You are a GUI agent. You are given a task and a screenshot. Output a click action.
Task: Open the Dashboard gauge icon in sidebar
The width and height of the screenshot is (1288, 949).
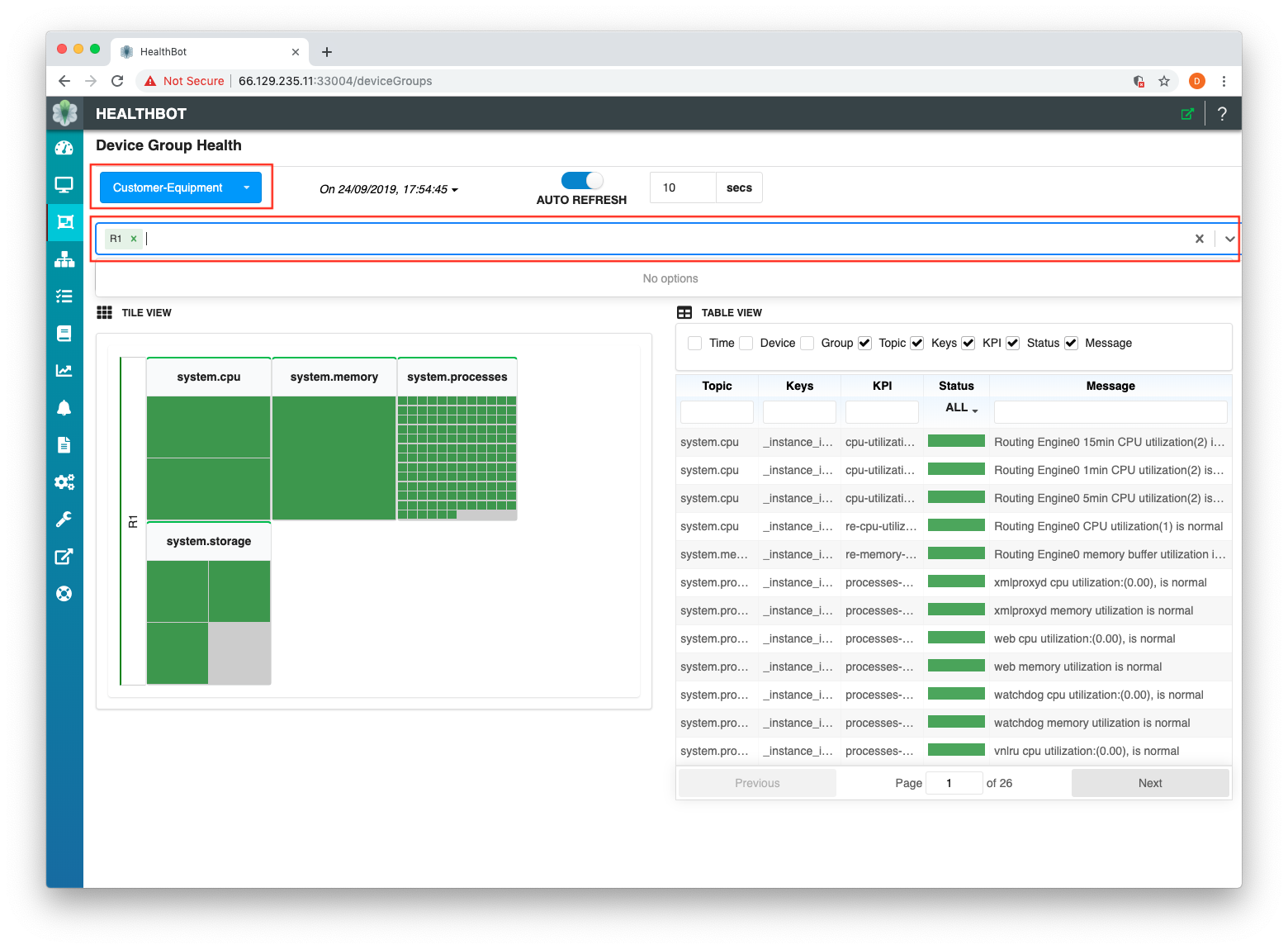(x=64, y=148)
